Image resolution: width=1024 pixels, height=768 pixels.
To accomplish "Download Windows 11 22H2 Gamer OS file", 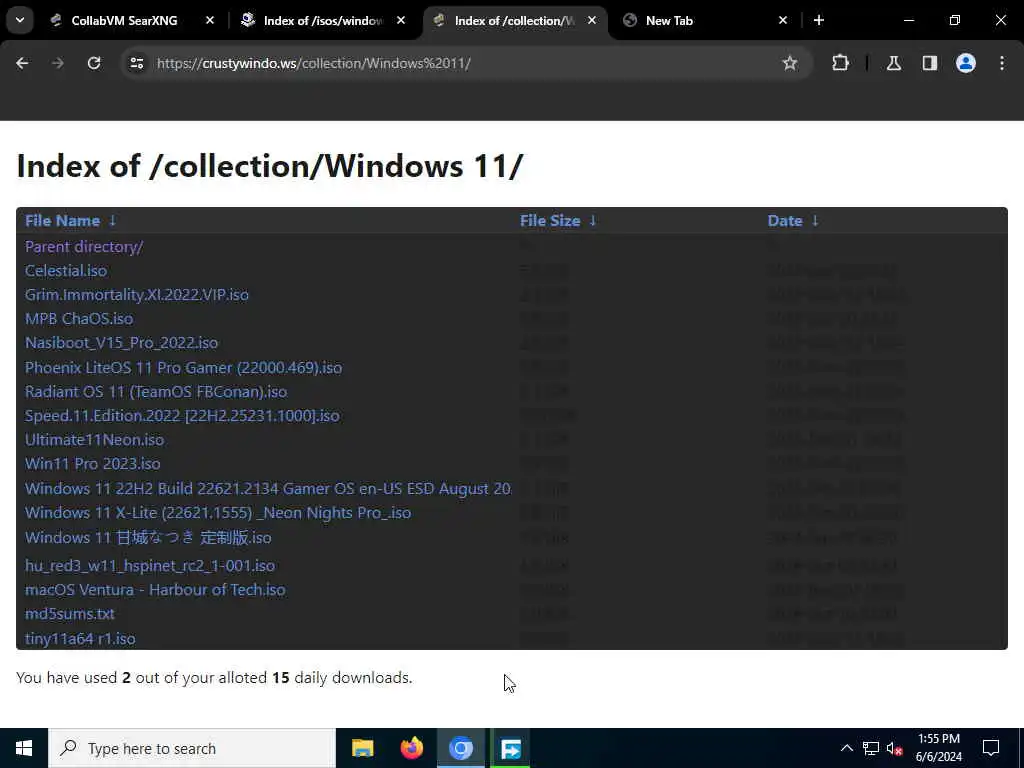I will point(268,488).
